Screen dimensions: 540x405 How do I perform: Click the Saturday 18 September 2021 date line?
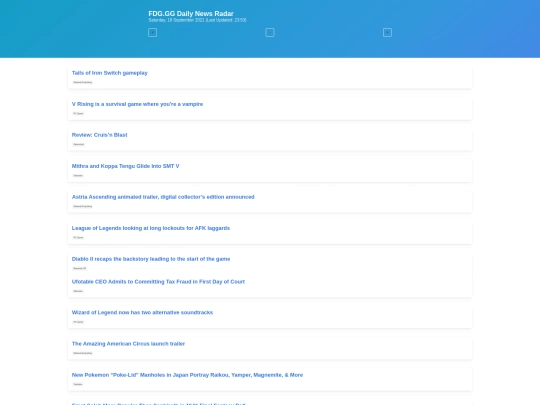pos(197,20)
